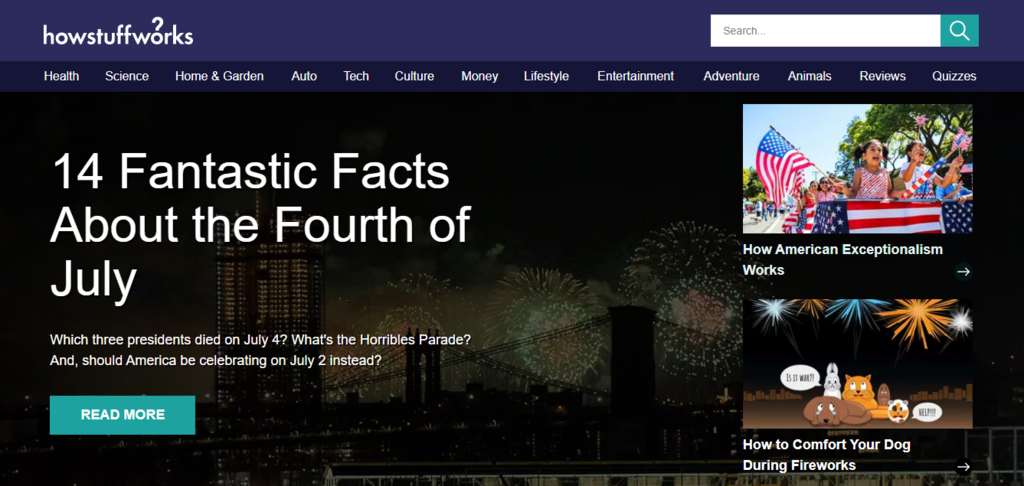Select the Culture navigation item
This screenshot has height=486, width=1024.
[x=414, y=76]
